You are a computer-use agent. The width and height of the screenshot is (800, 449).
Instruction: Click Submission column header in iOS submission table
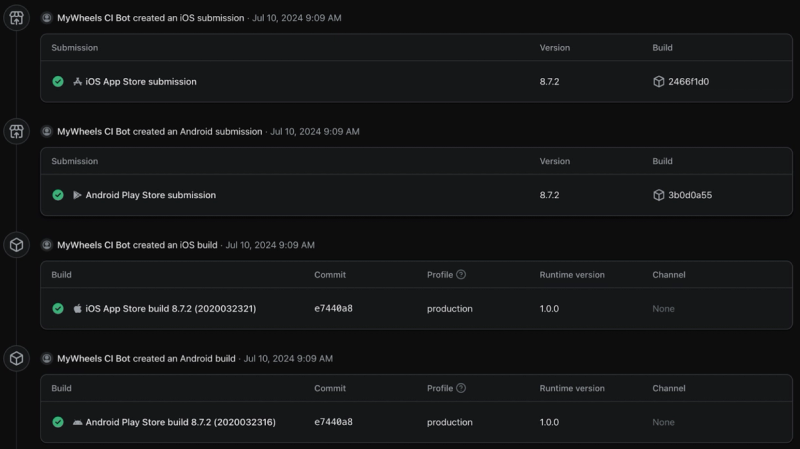(x=74, y=47)
